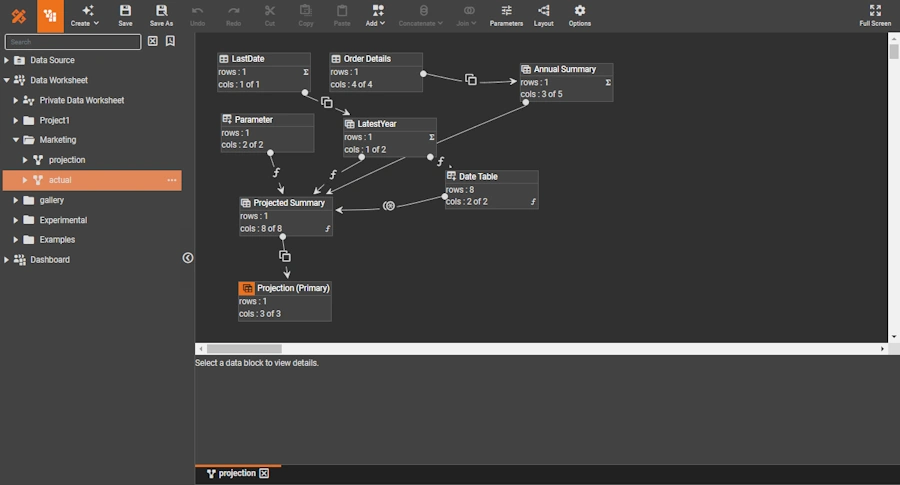The width and height of the screenshot is (900, 485).
Task: Collapse the left tree panel
Action: [188, 258]
